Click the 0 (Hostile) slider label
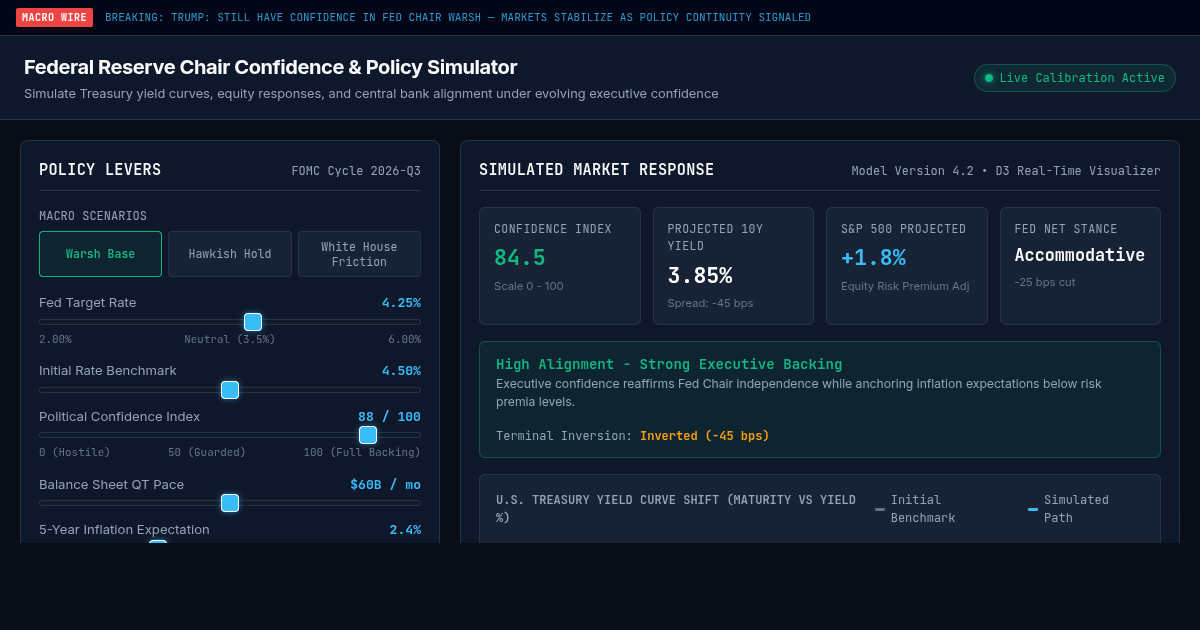1200x630 pixels. coord(75,453)
